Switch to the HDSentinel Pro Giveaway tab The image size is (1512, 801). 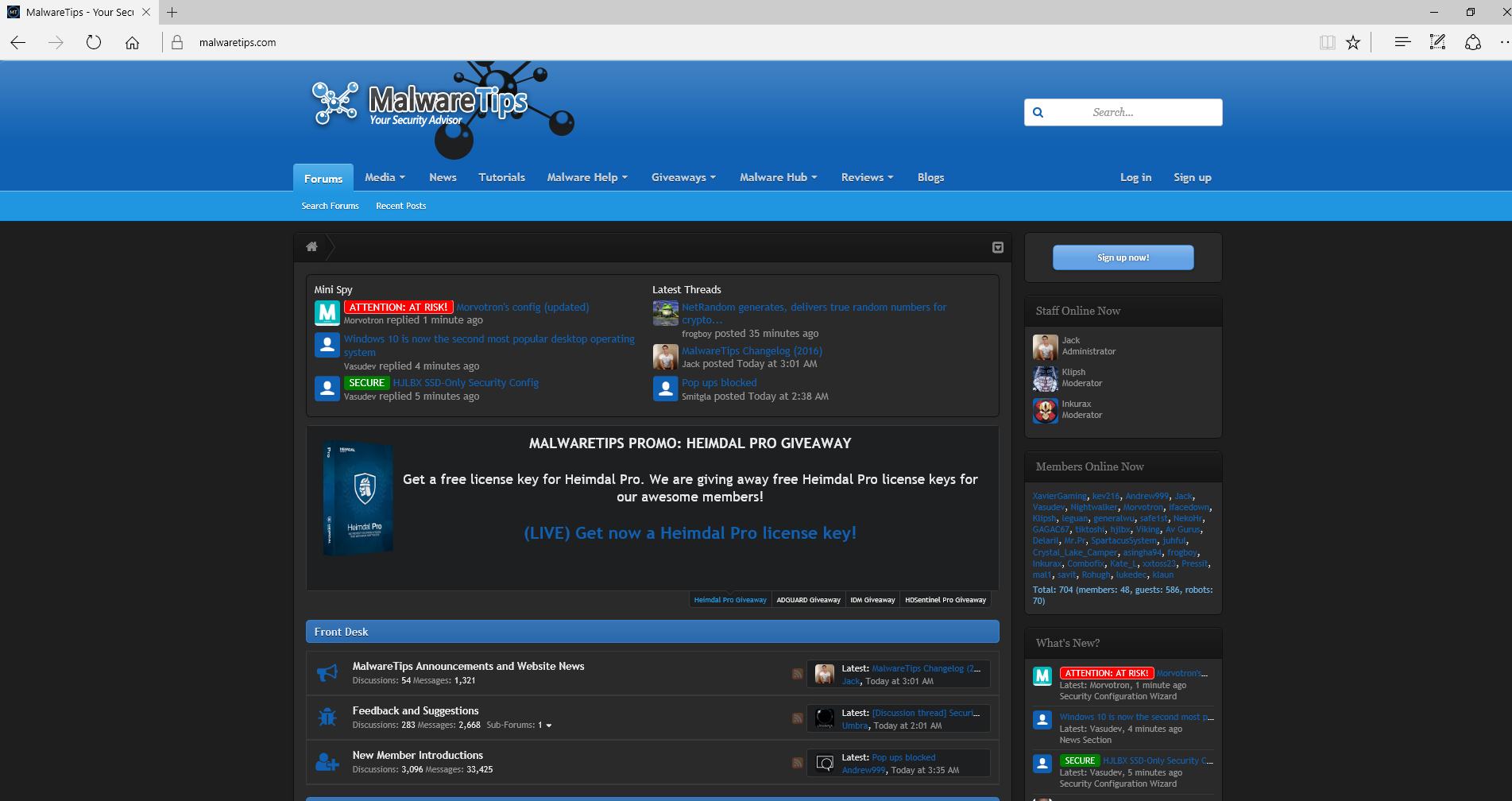coord(945,600)
